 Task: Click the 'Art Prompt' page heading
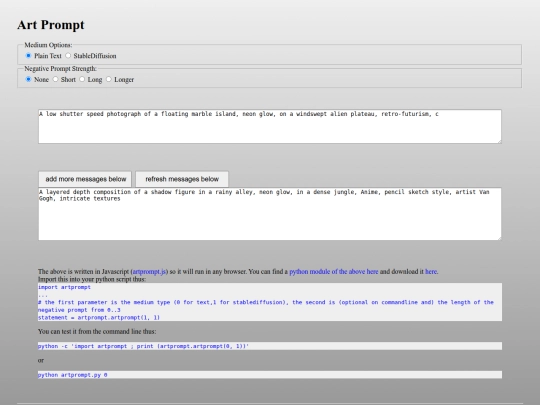(51, 25)
